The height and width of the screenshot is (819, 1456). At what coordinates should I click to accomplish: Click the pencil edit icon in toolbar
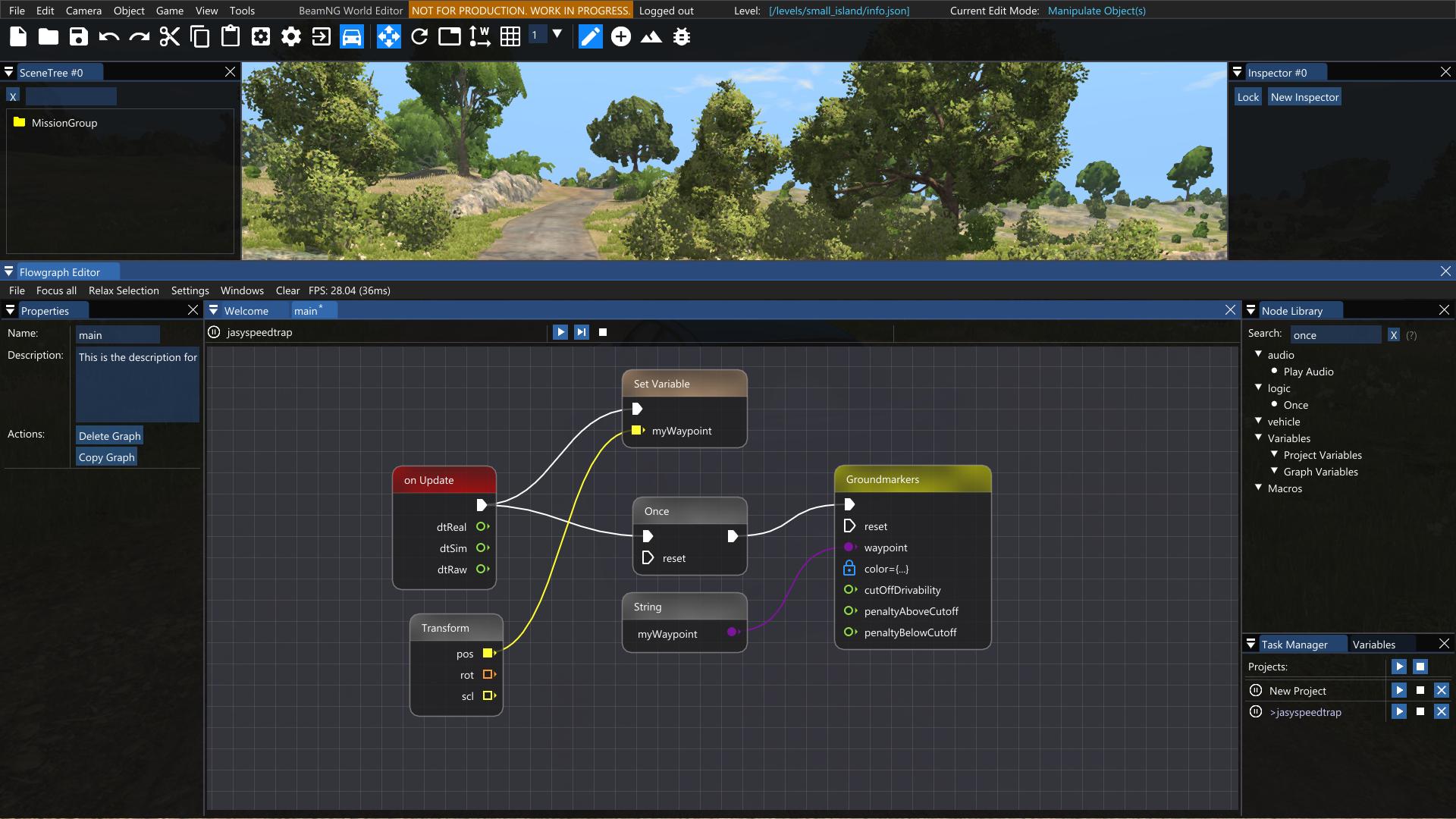click(x=590, y=36)
